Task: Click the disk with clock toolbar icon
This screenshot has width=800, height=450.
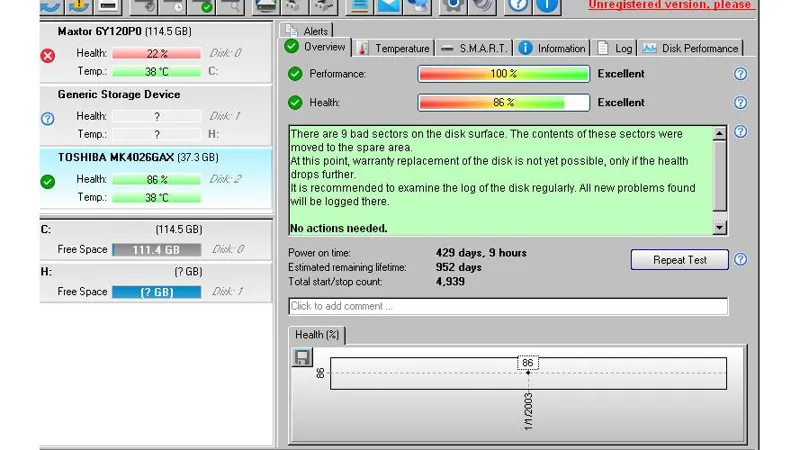Action: pyautogui.click(x=173, y=6)
